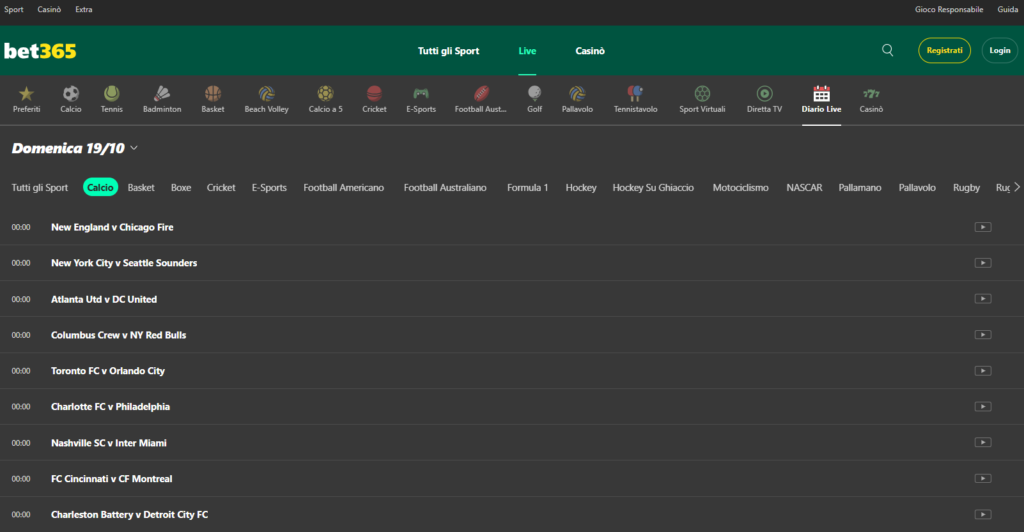Click the Registrati button
Image resolution: width=1024 pixels, height=532 pixels.
[x=944, y=50]
